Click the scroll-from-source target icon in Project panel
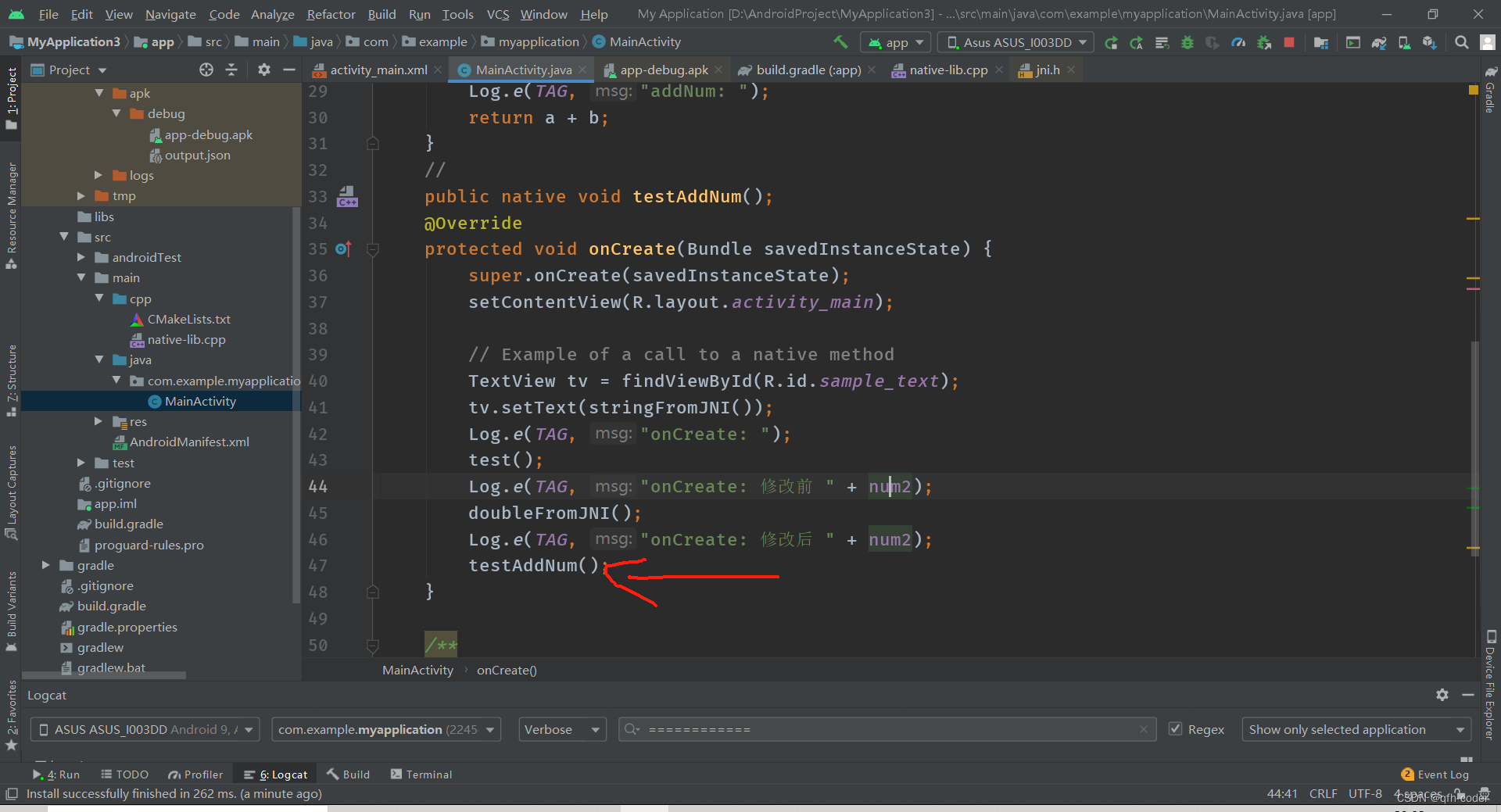This screenshot has height=812, width=1501. 206,70
